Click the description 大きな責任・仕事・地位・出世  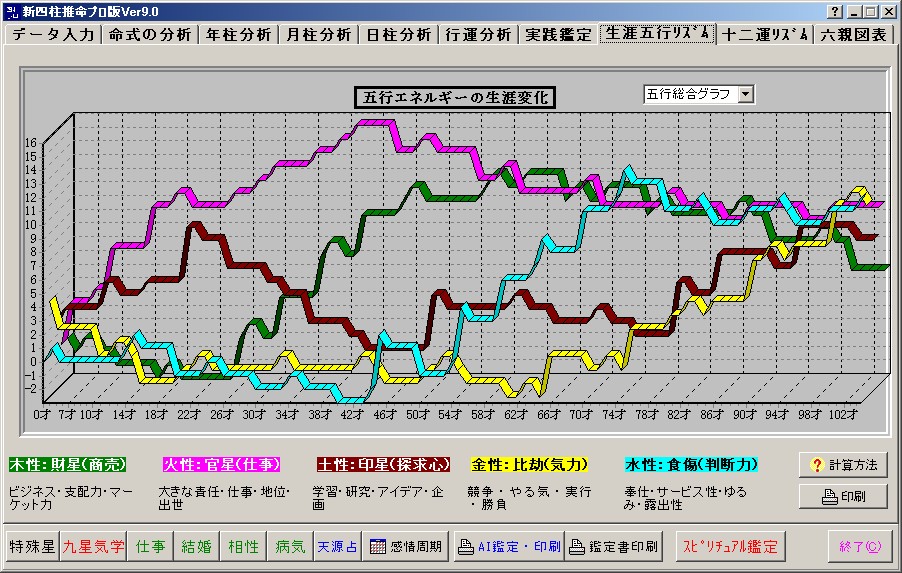pyautogui.click(x=224, y=498)
